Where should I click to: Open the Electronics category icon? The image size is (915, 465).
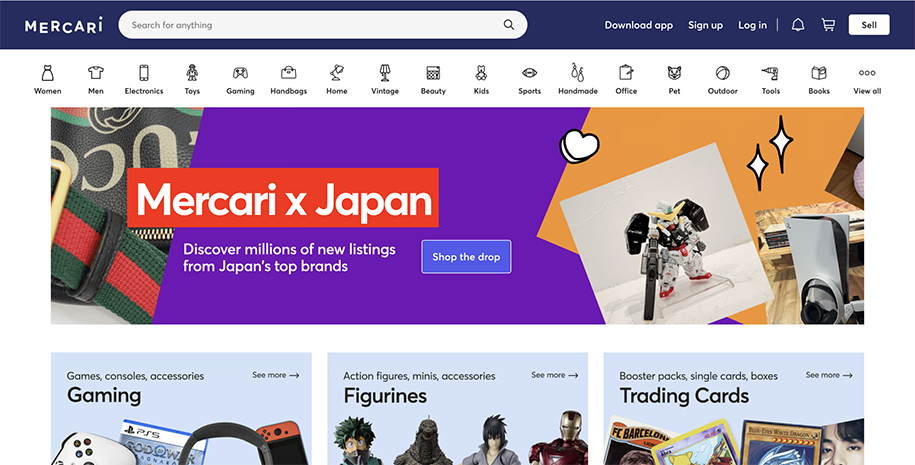click(x=144, y=74)
